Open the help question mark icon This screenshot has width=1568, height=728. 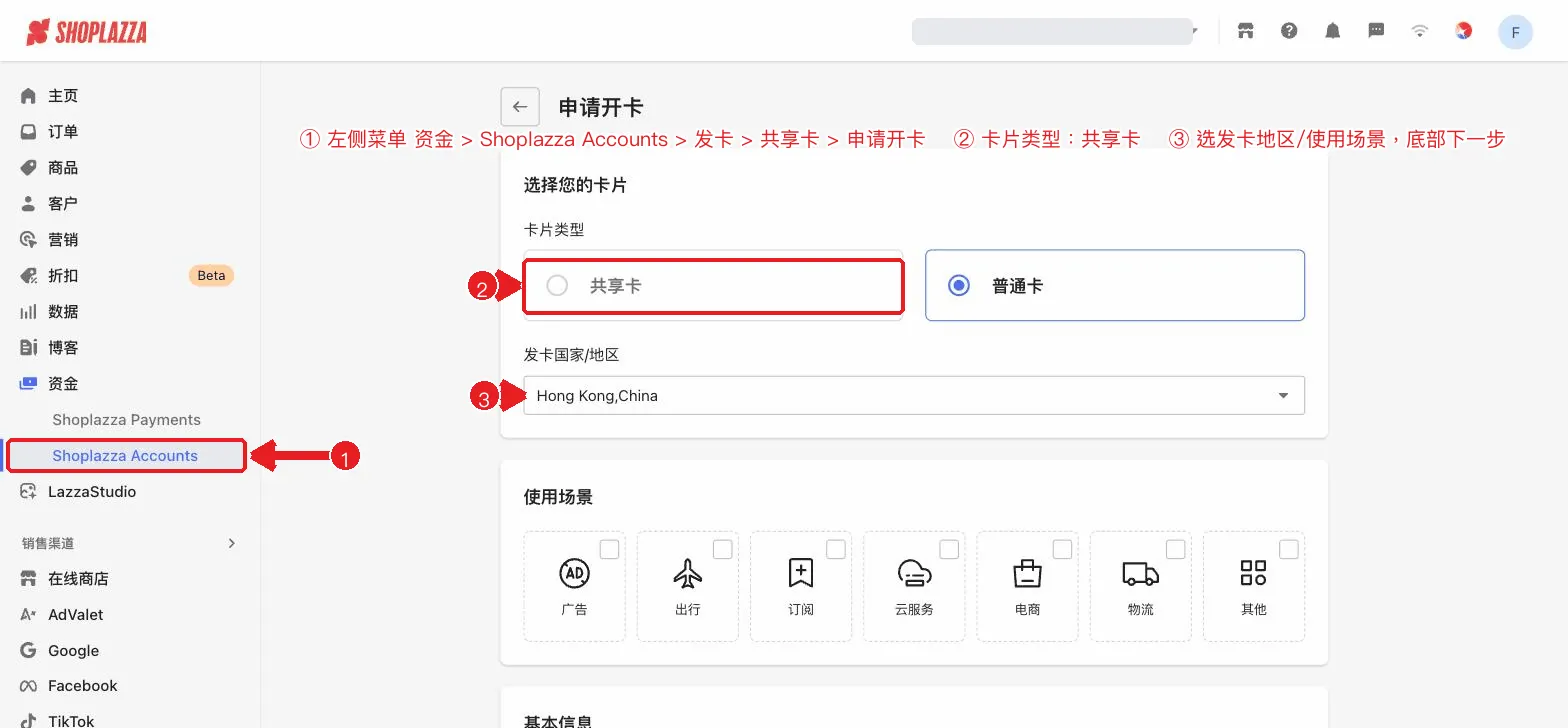[x=1289, y=31]
